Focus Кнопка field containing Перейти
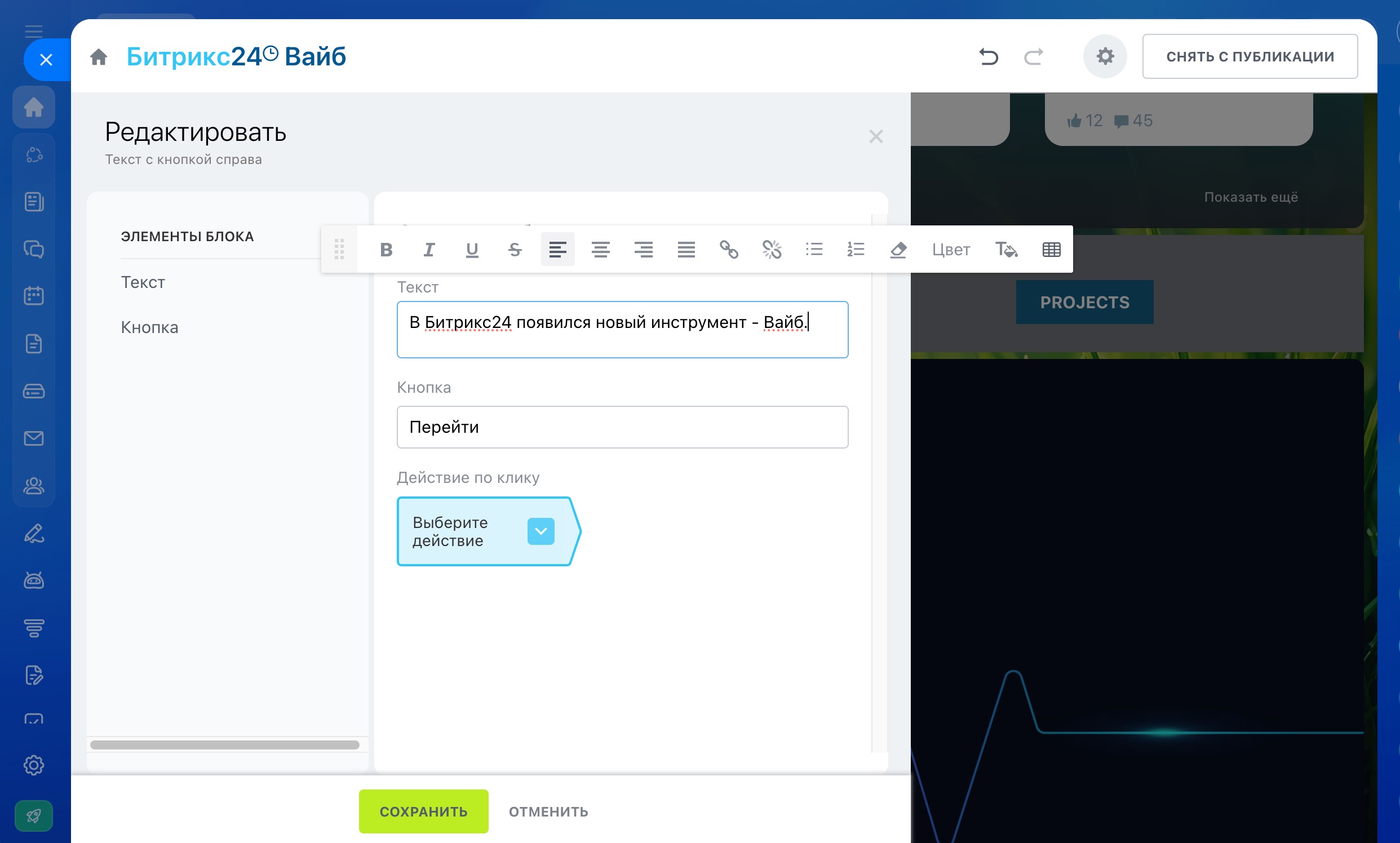The image size is (1400, 843). pos(622,427)
